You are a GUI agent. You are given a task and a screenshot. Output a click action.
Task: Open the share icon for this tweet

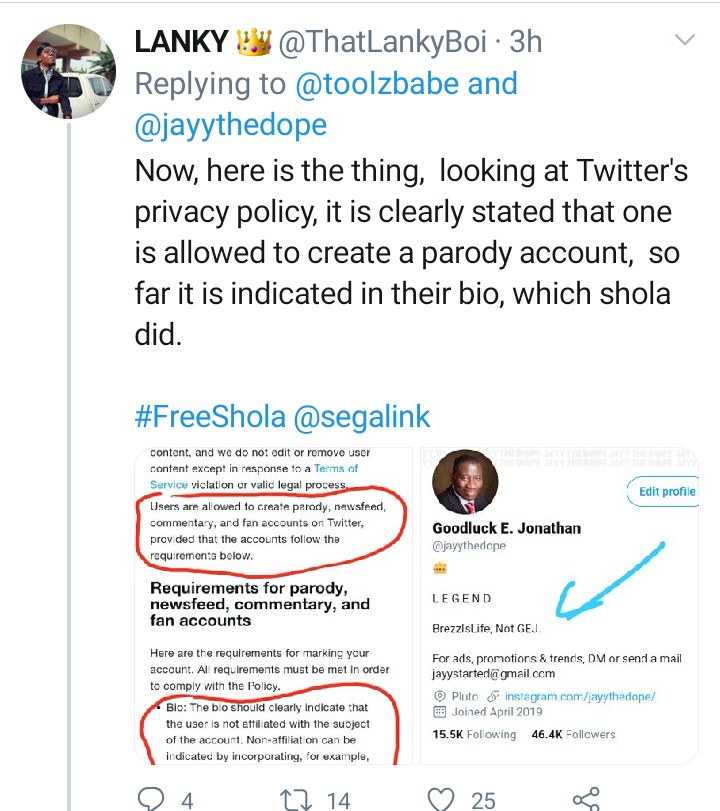[585, 797]
